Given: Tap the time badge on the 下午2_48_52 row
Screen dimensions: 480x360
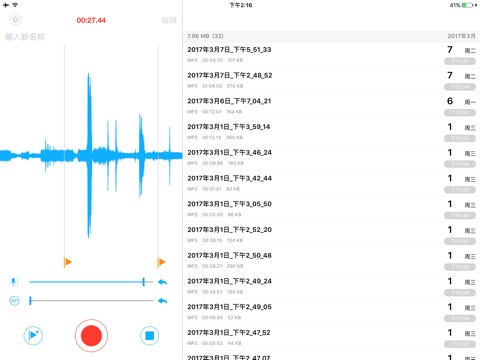Looking at the screenshot, I should (460, 87).
